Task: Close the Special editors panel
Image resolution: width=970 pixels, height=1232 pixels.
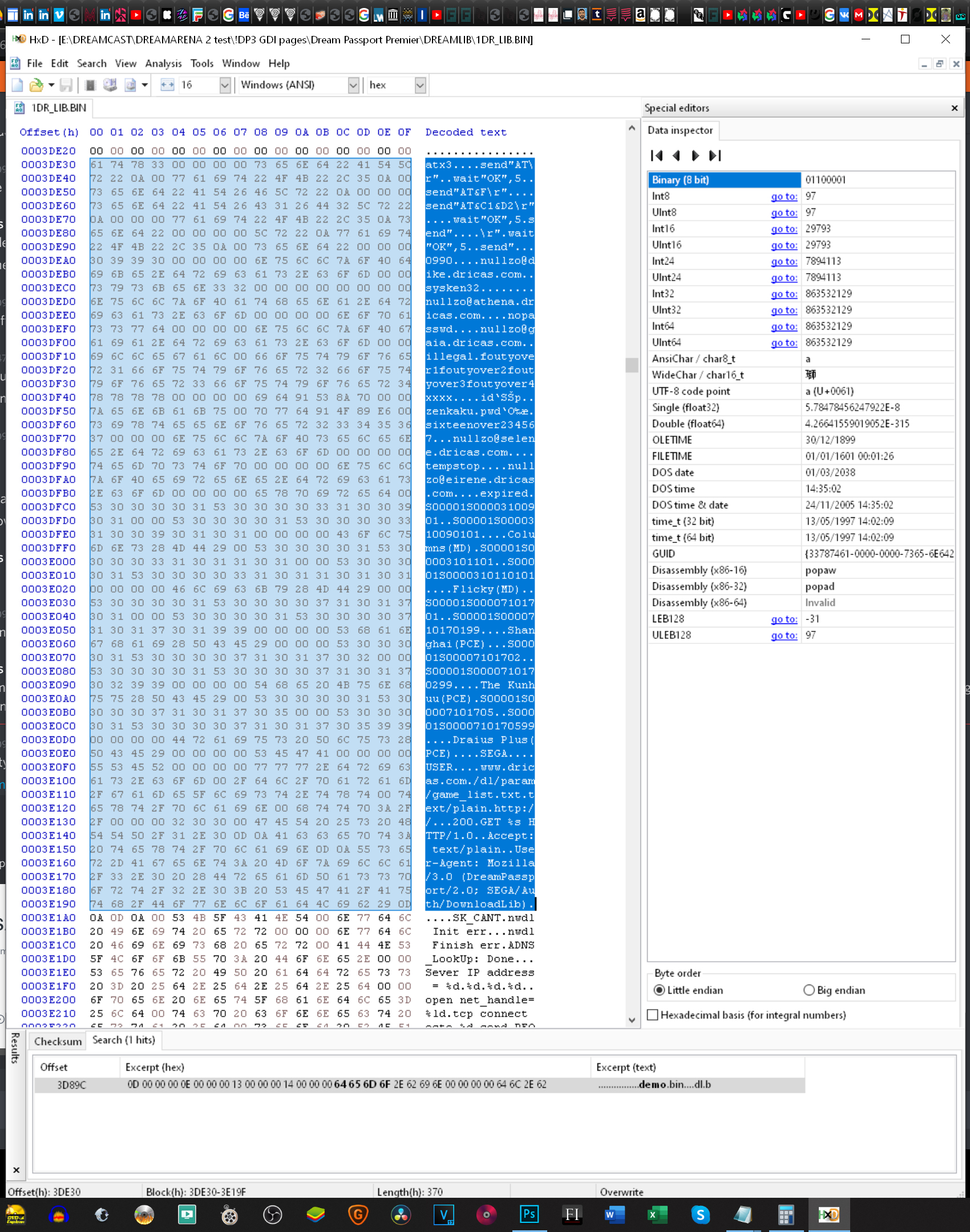Action: point(955,108)
